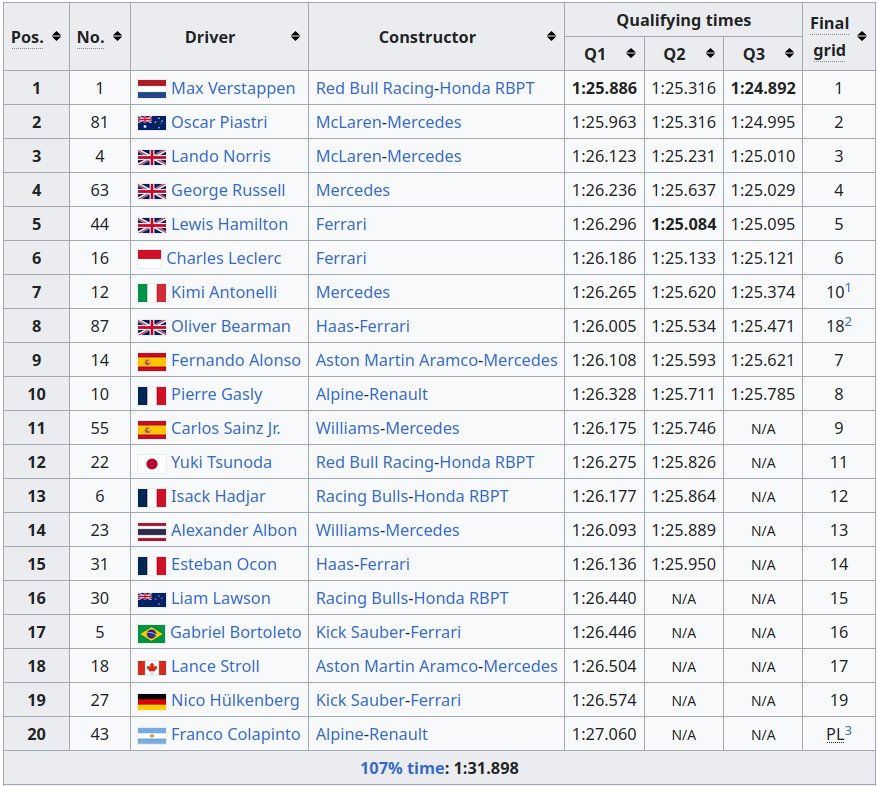Click the Qualifying times header
This screenshot has width=878, height=786.
(x=684, y=20)
